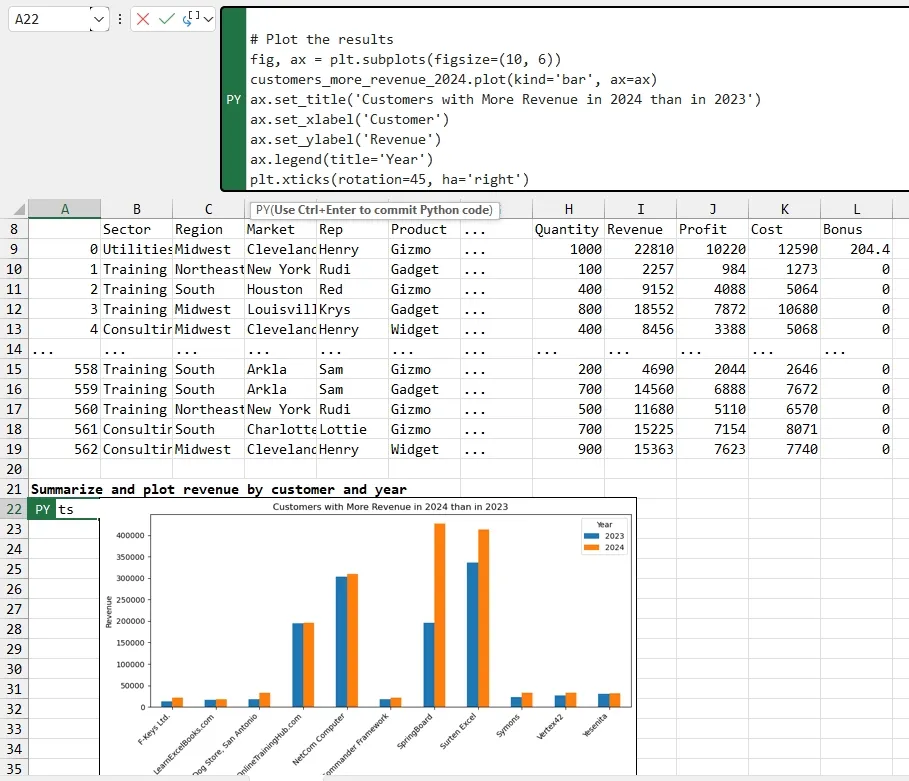Select row 14 header
This screenshot has width=909, height=781.
click(14, 349)
